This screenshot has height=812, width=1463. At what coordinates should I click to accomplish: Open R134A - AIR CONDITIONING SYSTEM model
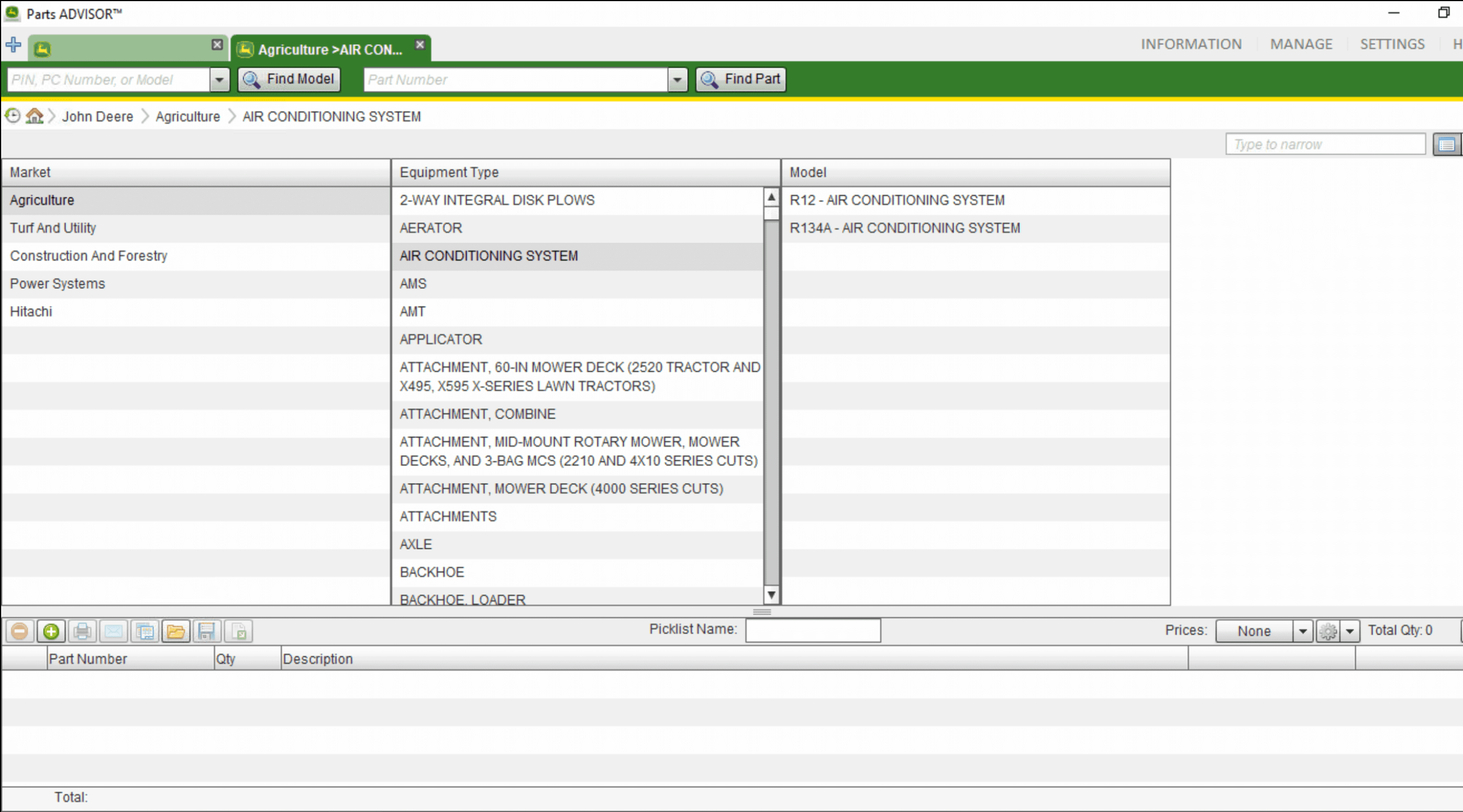(x=976, y=228)
